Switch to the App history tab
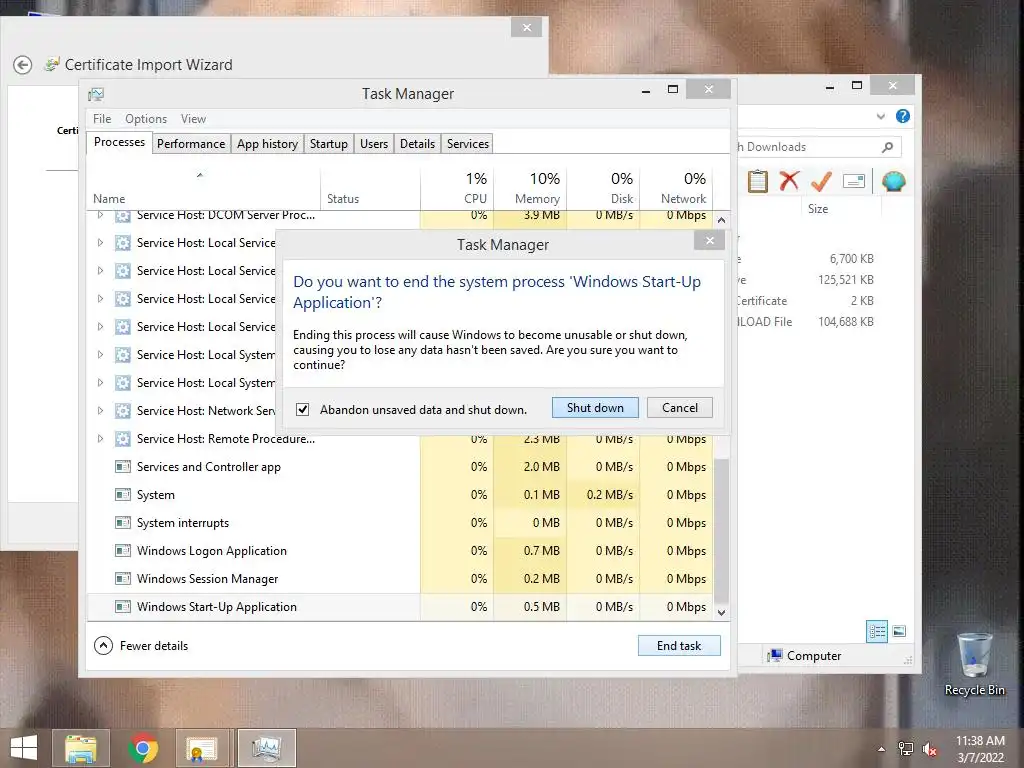1024x768 pixels. point(267,144)
